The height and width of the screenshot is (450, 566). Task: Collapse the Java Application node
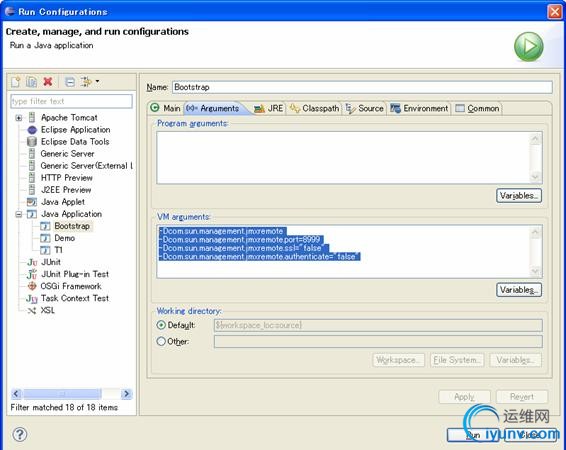coord(19,214)
